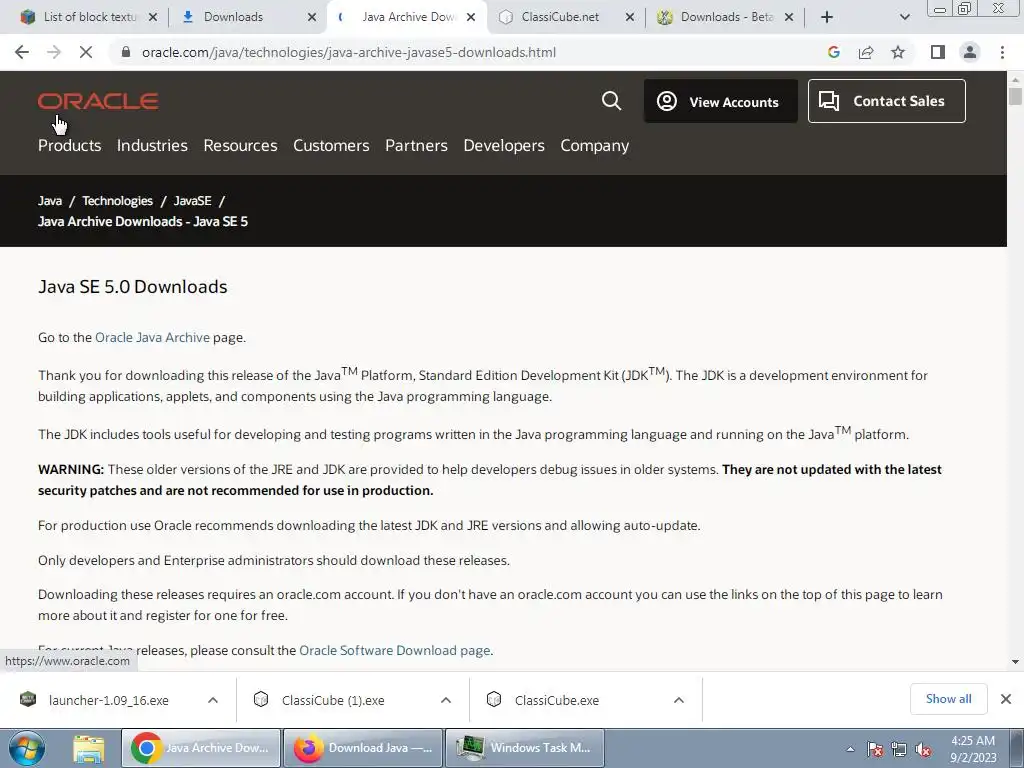
Task: Open the Oracle Java Archive link
Action: 152,338
